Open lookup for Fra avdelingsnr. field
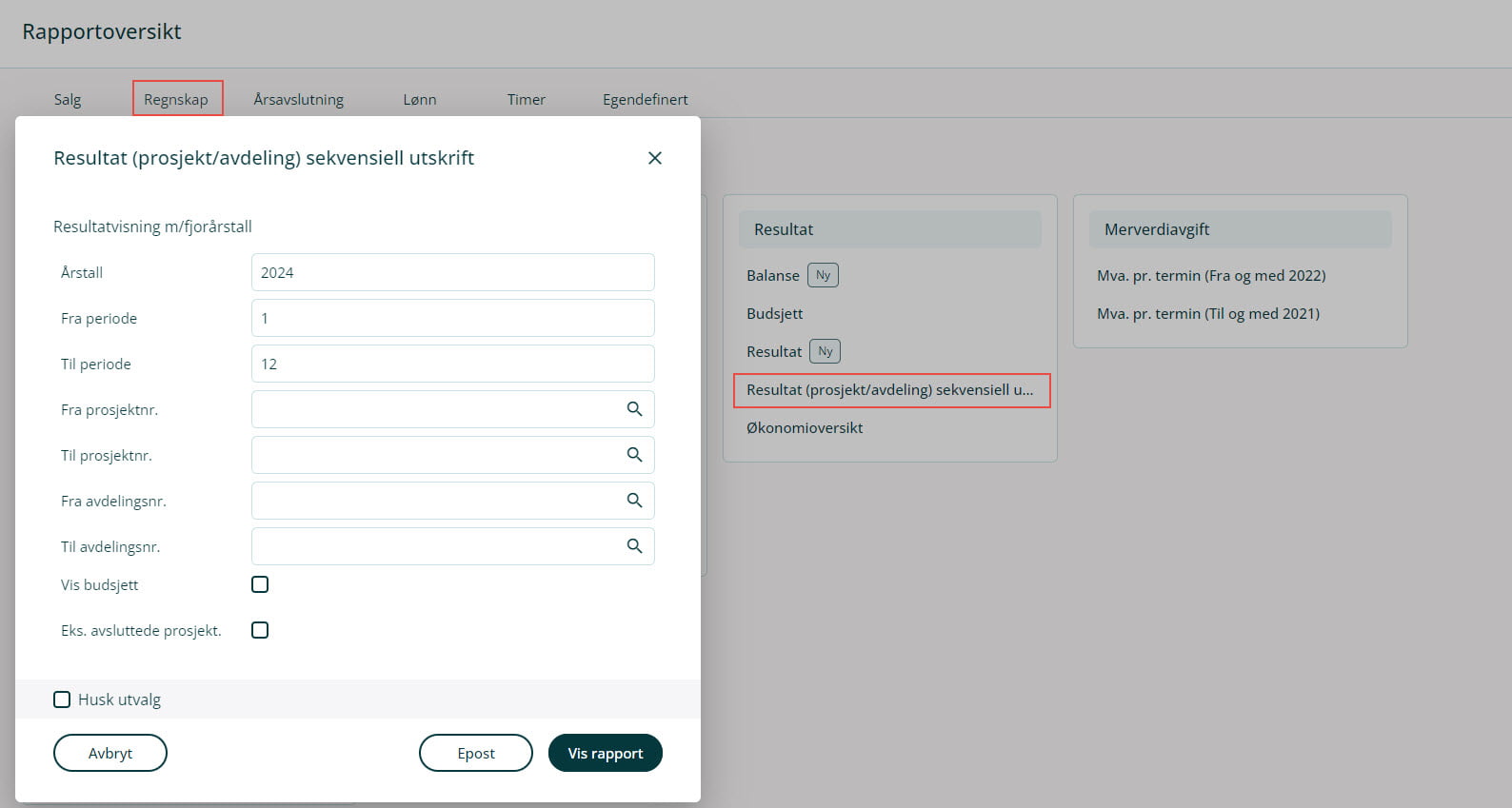1512x808 pixels. click(634, 501)
